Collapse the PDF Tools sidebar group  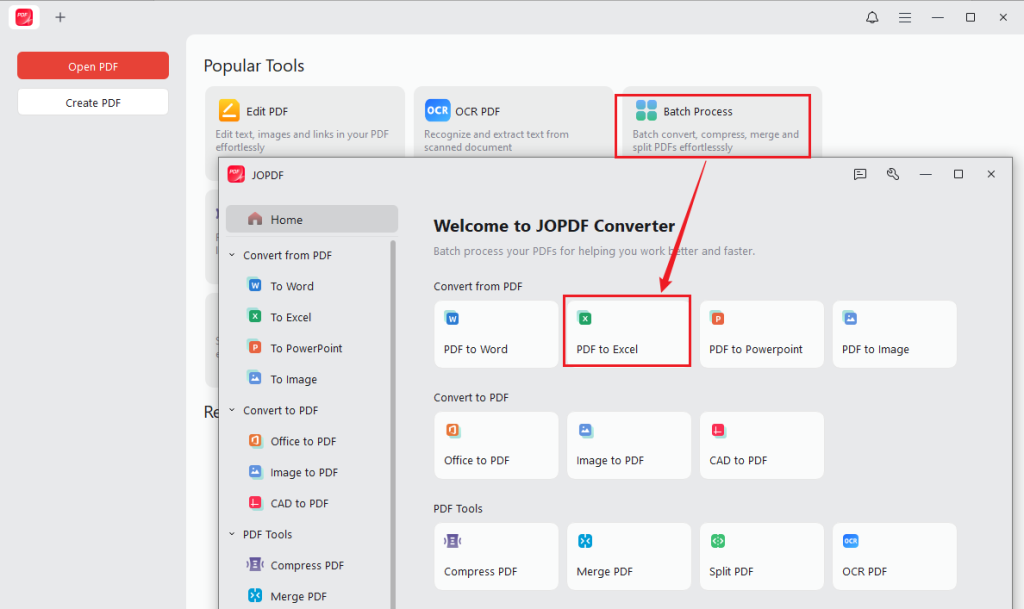232,534
